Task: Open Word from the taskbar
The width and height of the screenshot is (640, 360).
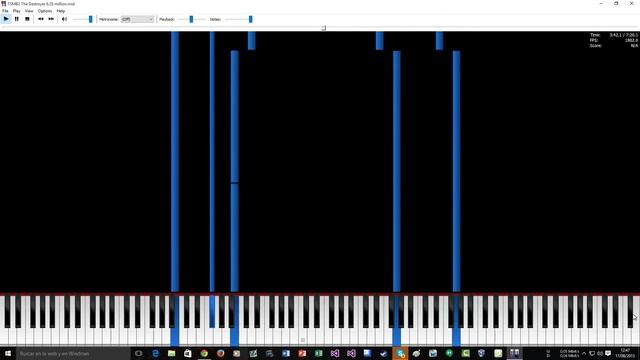Action: [x=286, y=353]
